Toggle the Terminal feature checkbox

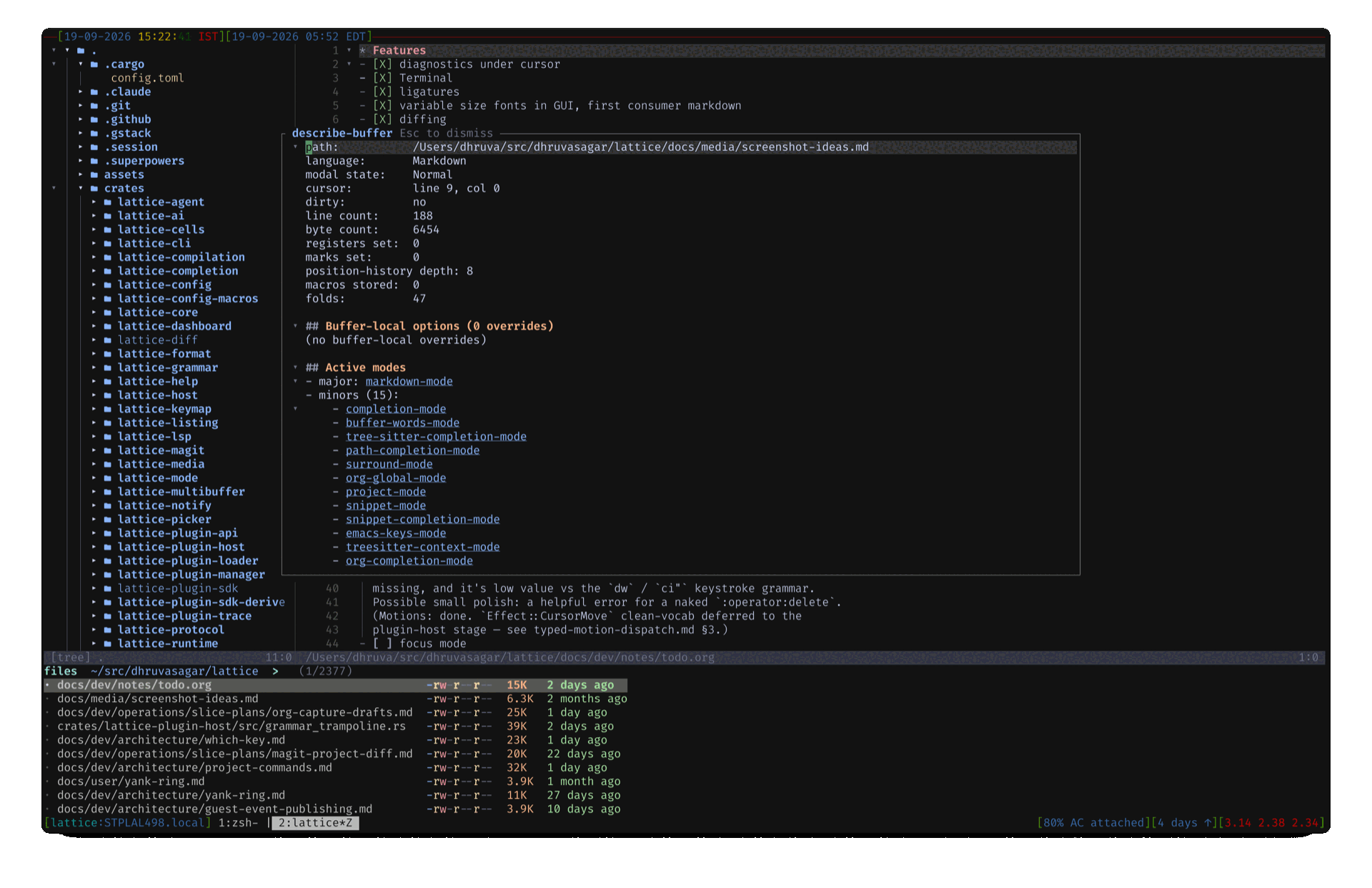pyautogui.click(x=382, y=78)
